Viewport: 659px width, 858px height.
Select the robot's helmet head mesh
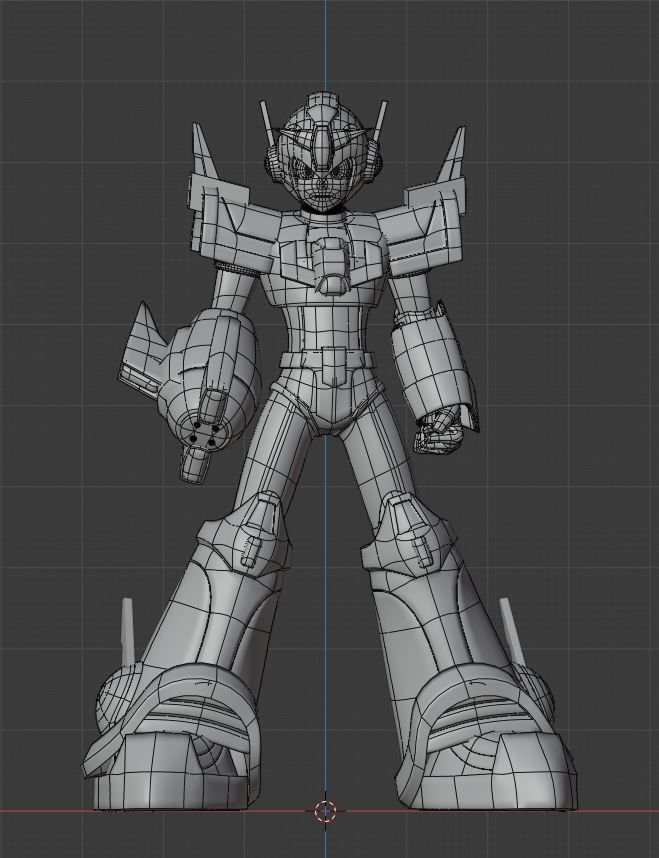pos(322,152)
